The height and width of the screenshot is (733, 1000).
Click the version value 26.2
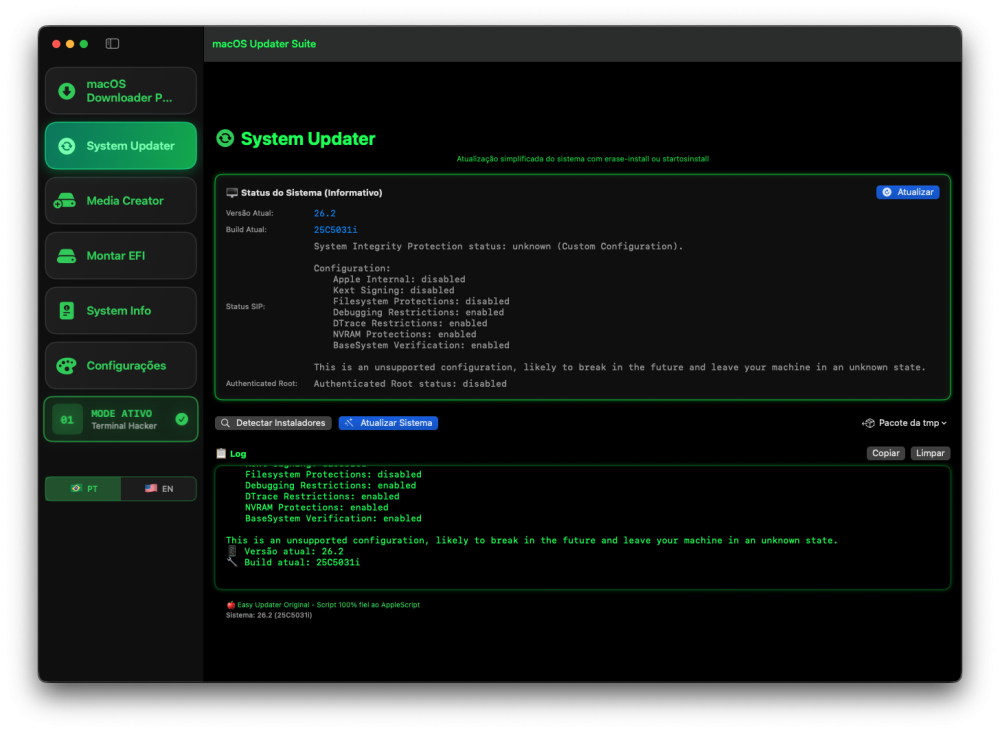pos(324,213)
